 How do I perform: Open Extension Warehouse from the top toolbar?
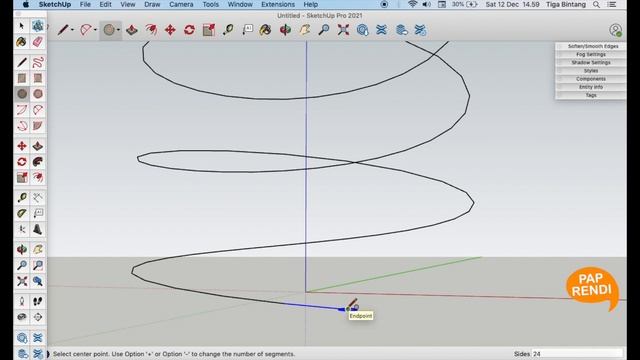coord(382,30)
